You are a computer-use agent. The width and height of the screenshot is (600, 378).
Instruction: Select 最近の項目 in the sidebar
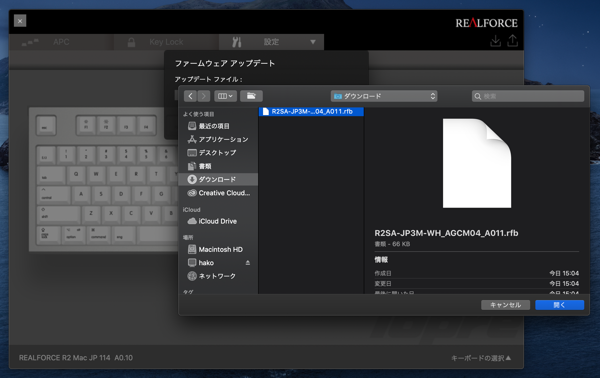tap(218, 126)
